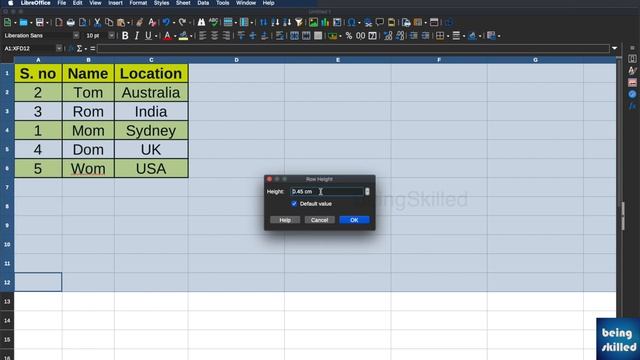640x360 pixels.
Task: Click the cell containing Australia
Action: coord(151,93)
